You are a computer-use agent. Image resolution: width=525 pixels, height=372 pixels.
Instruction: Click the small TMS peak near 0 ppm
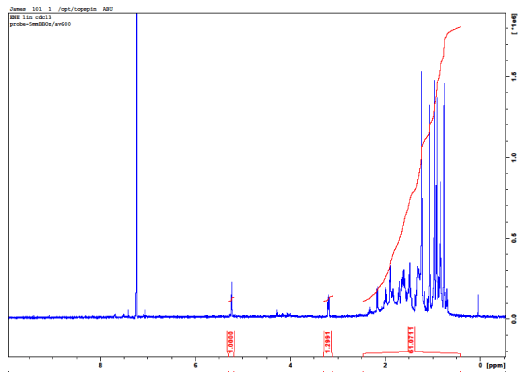(x=478, y=305)
